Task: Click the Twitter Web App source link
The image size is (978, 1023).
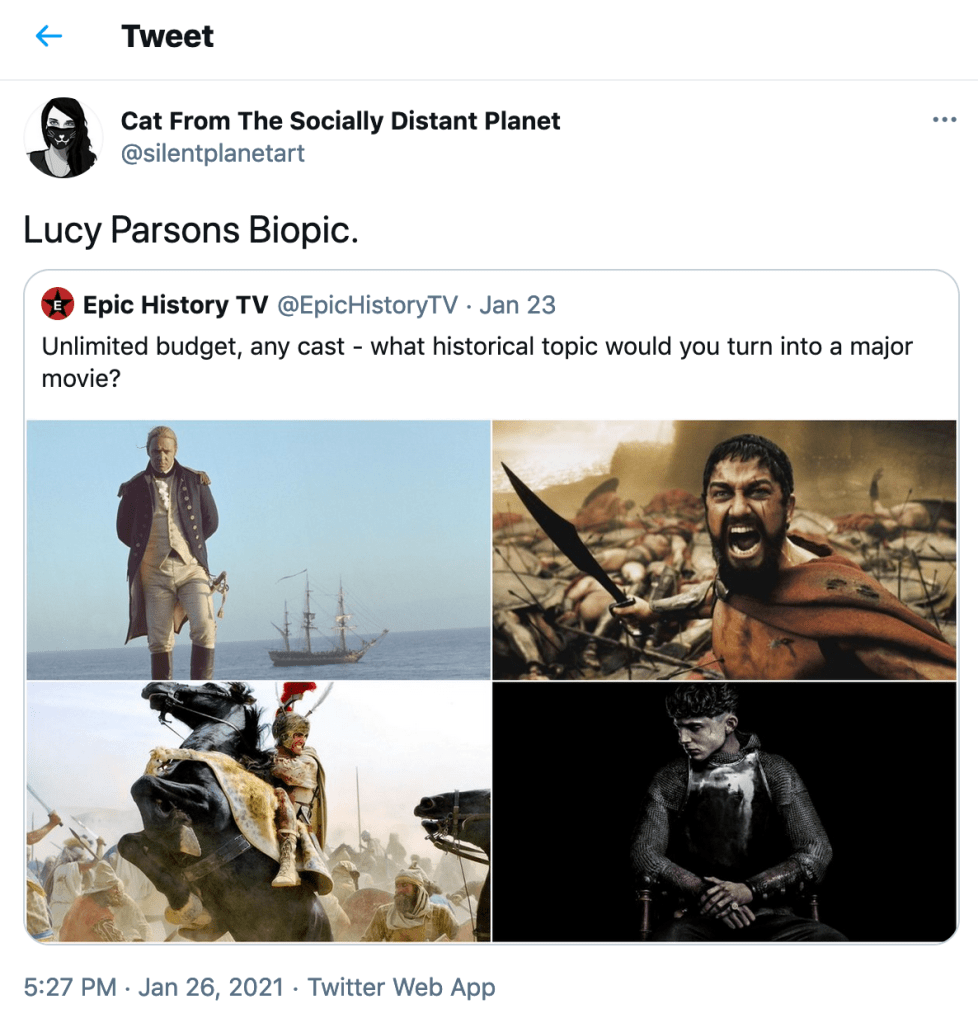Action: pyautogui.click(x=401, y=988)
